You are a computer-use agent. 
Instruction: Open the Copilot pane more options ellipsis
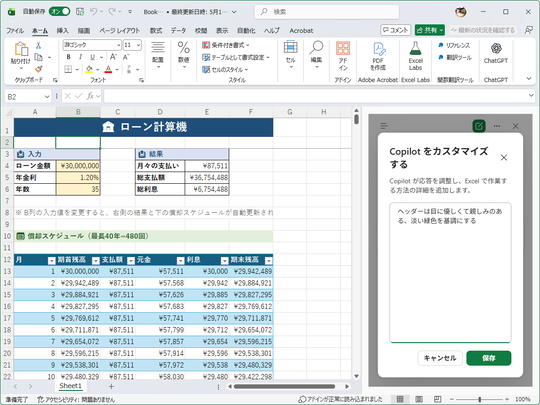pyautogui.click(x=497, y=126)
